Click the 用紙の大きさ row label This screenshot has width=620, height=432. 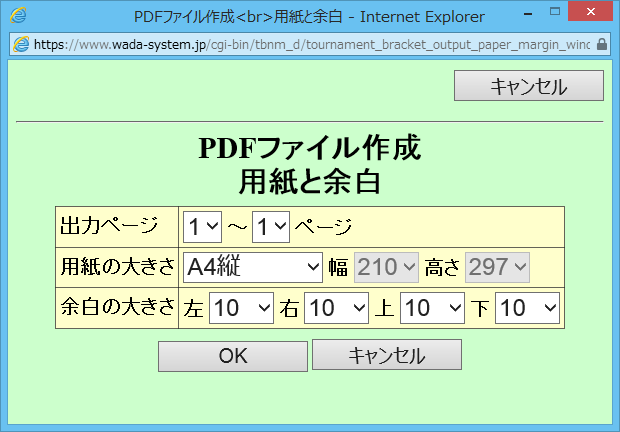coord(117,266)
